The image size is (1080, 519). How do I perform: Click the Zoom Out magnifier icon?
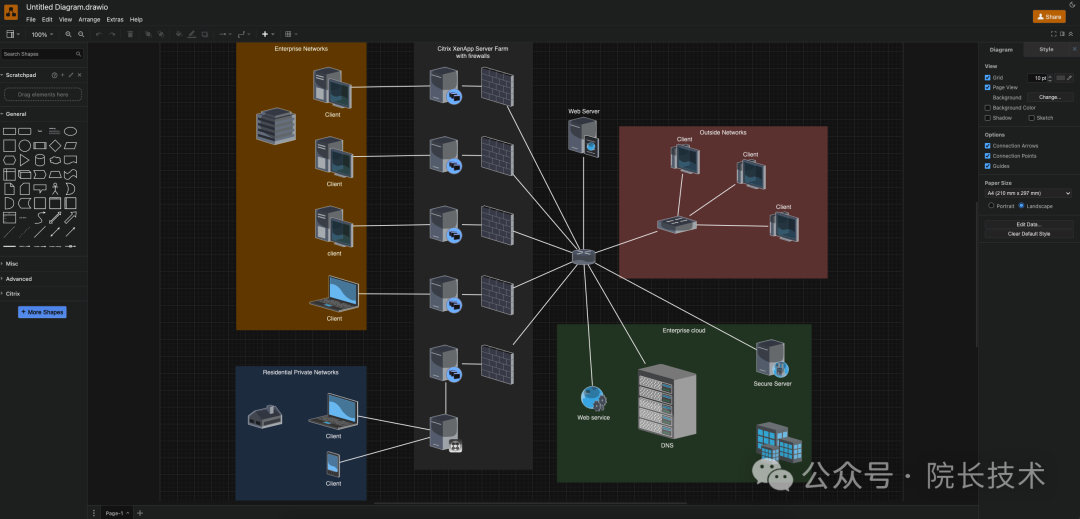[81, 34]
